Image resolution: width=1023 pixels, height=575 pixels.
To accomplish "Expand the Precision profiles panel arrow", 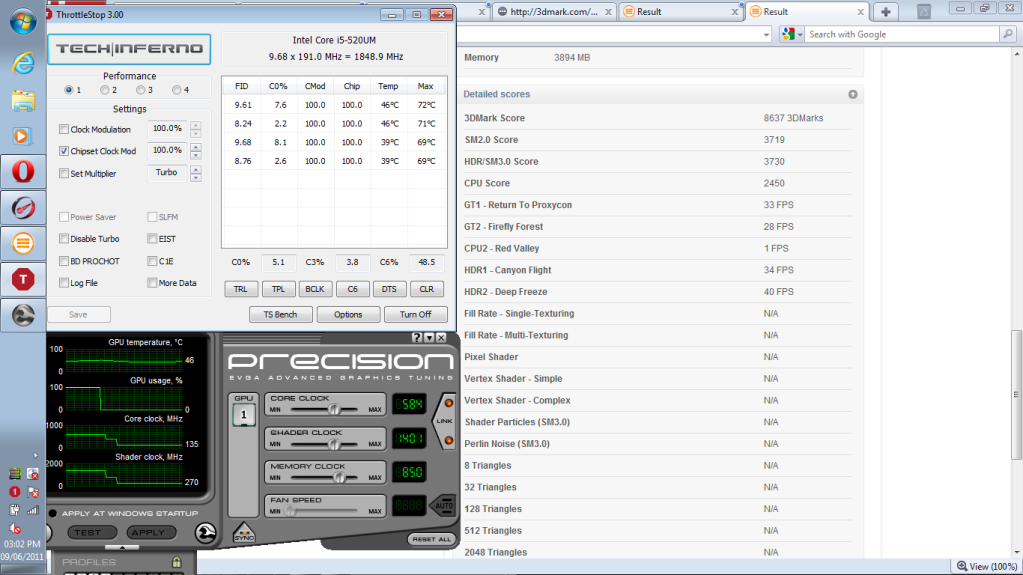I will 122,547.
